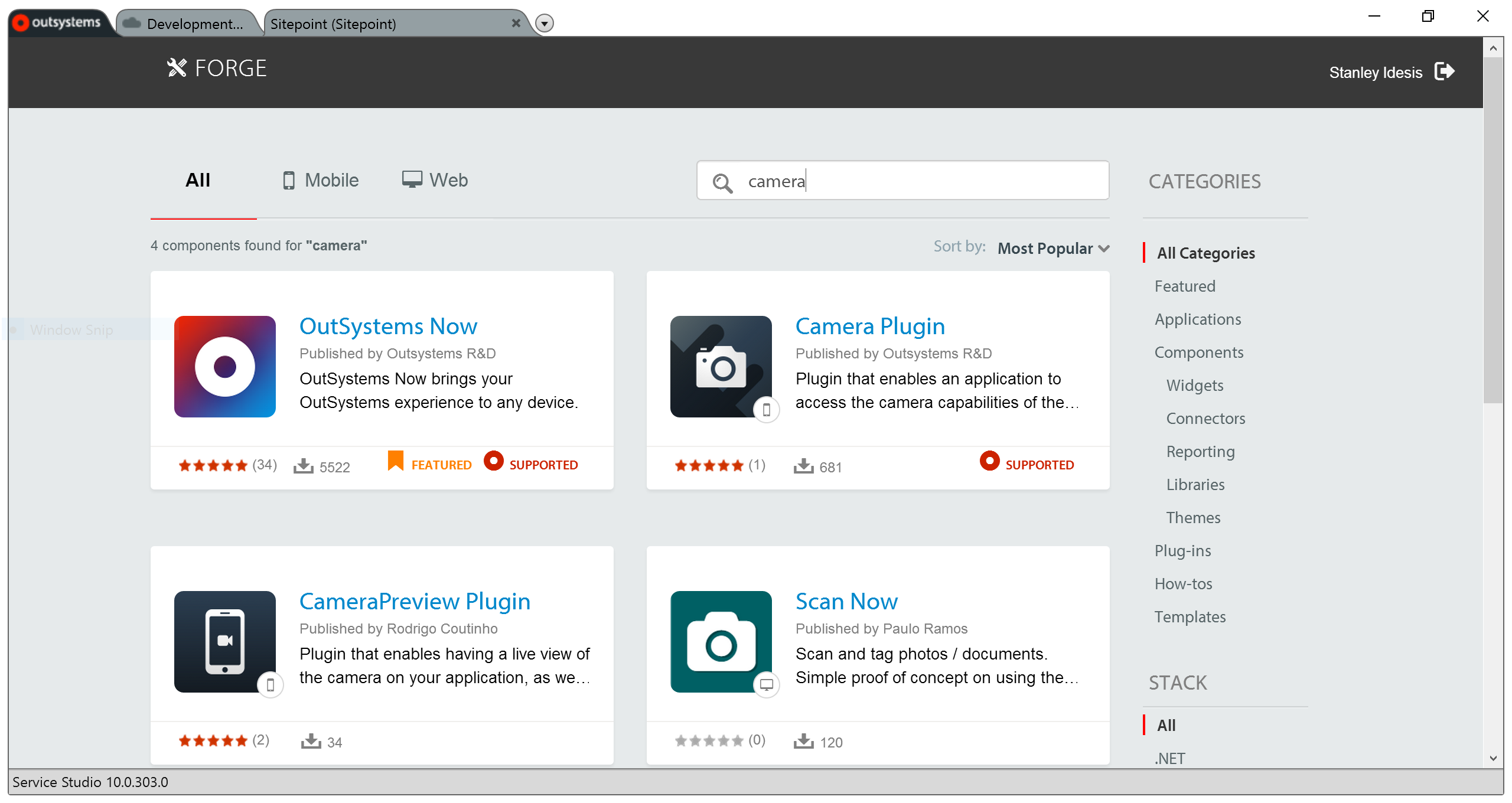
Task: Click the CameraPreview Plugin phone icon
Action: pyautogui.click(x=224, y=642)
